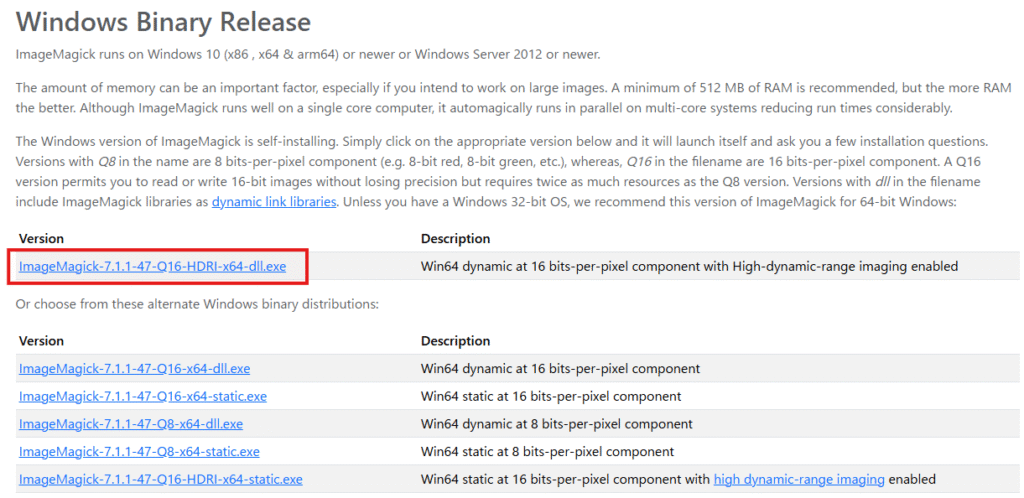Image resolution: width=1024 pixels, height=498 pixels.
Task: Open the dynamic link libraries link
Action: (x=274, y=202)
